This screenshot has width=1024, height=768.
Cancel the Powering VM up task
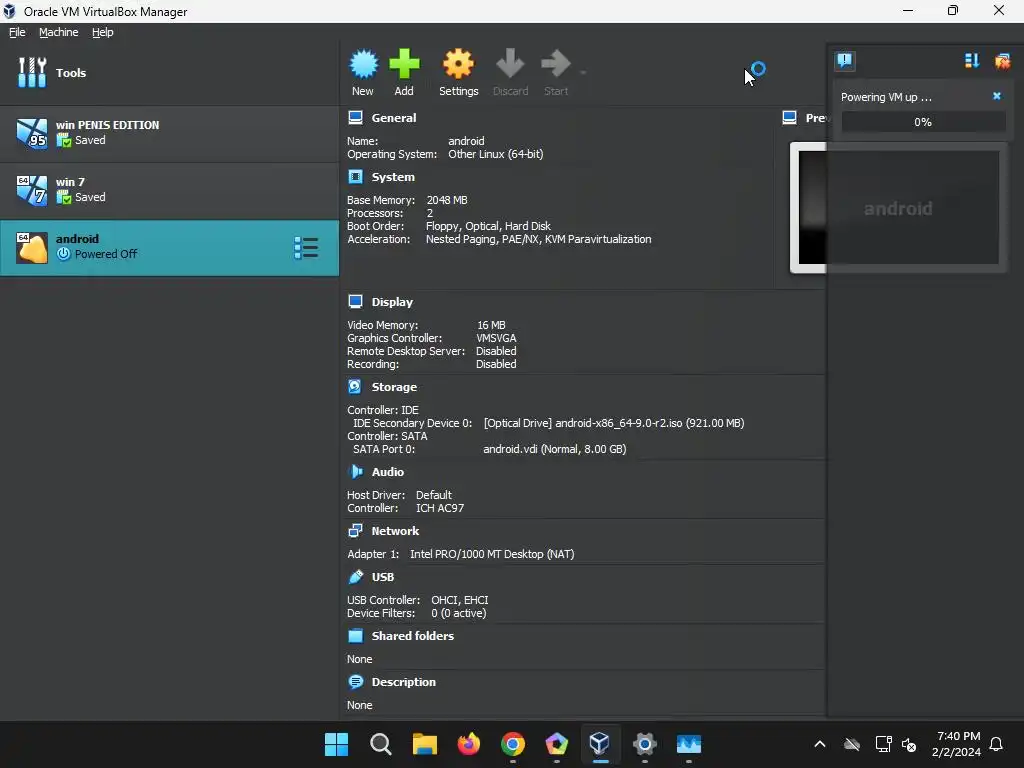click(x=997, y=96)
